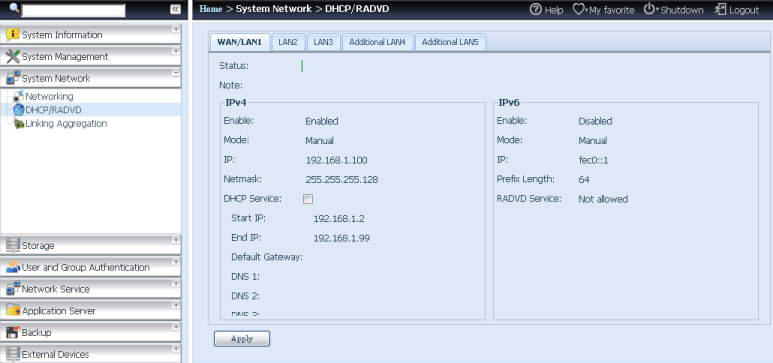Click the IPv6 Mode value Manual
773x363 pixels.
[x=593, y=141]
